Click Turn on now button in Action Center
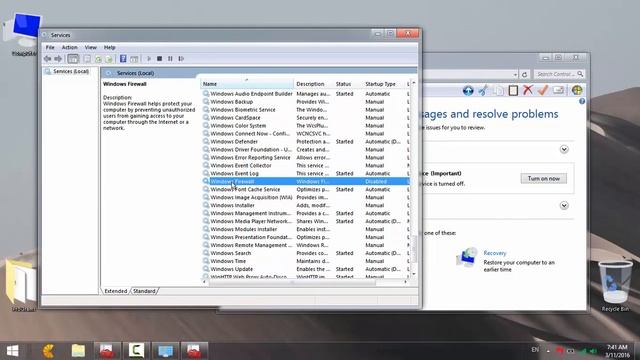Viewport: 640px width, 360px height. [x=543, y=178]
